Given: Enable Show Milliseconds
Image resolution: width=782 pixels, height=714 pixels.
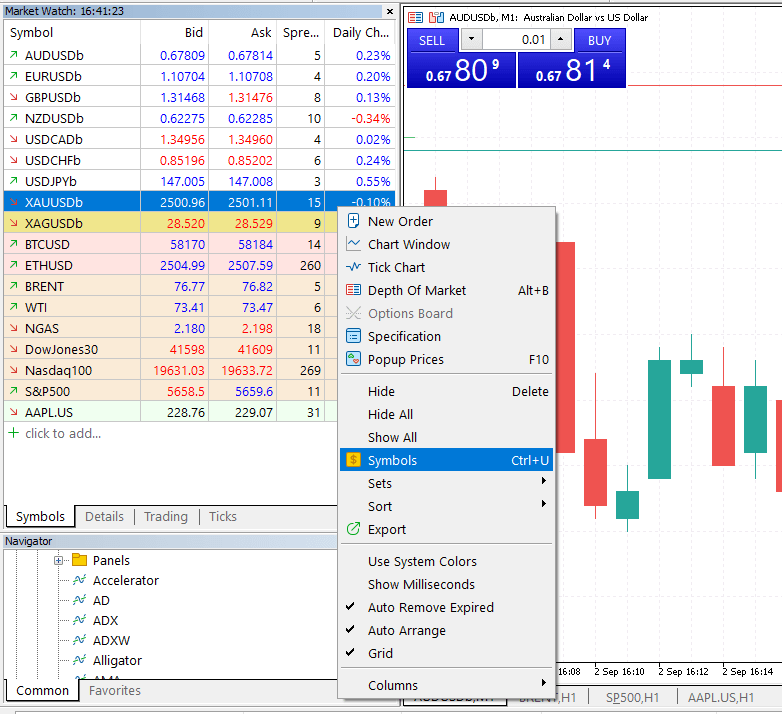Looking at the screenshot, I should [446, 584].
